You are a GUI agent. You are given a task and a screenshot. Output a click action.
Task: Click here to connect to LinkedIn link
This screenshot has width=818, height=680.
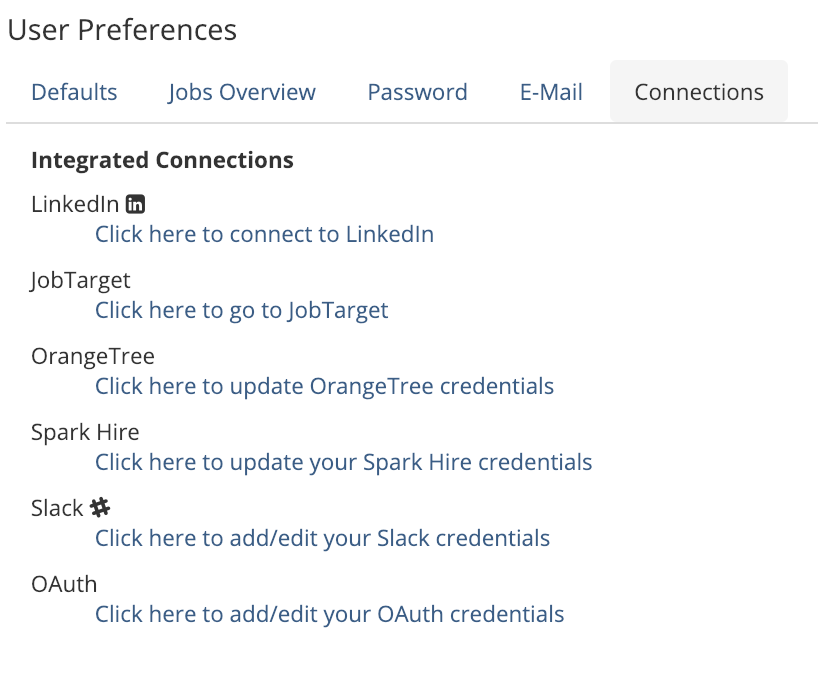click(x=264, y=235)
